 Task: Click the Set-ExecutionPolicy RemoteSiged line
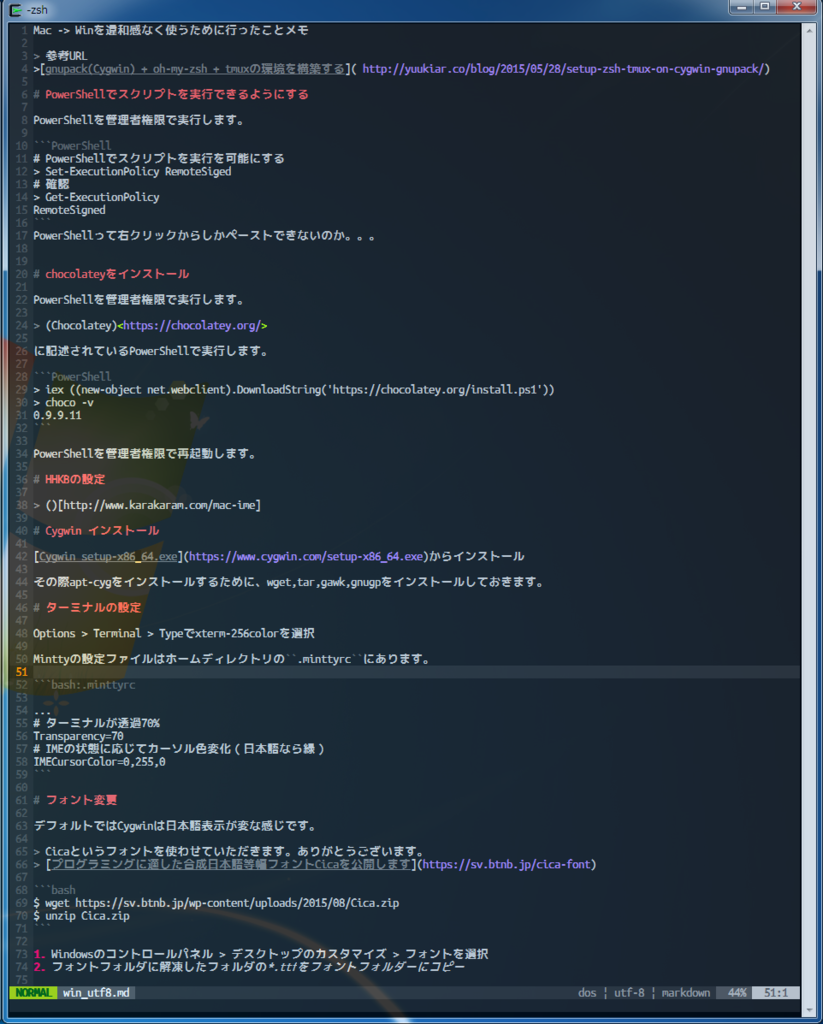pyautogui.click(x=132, y=171)
